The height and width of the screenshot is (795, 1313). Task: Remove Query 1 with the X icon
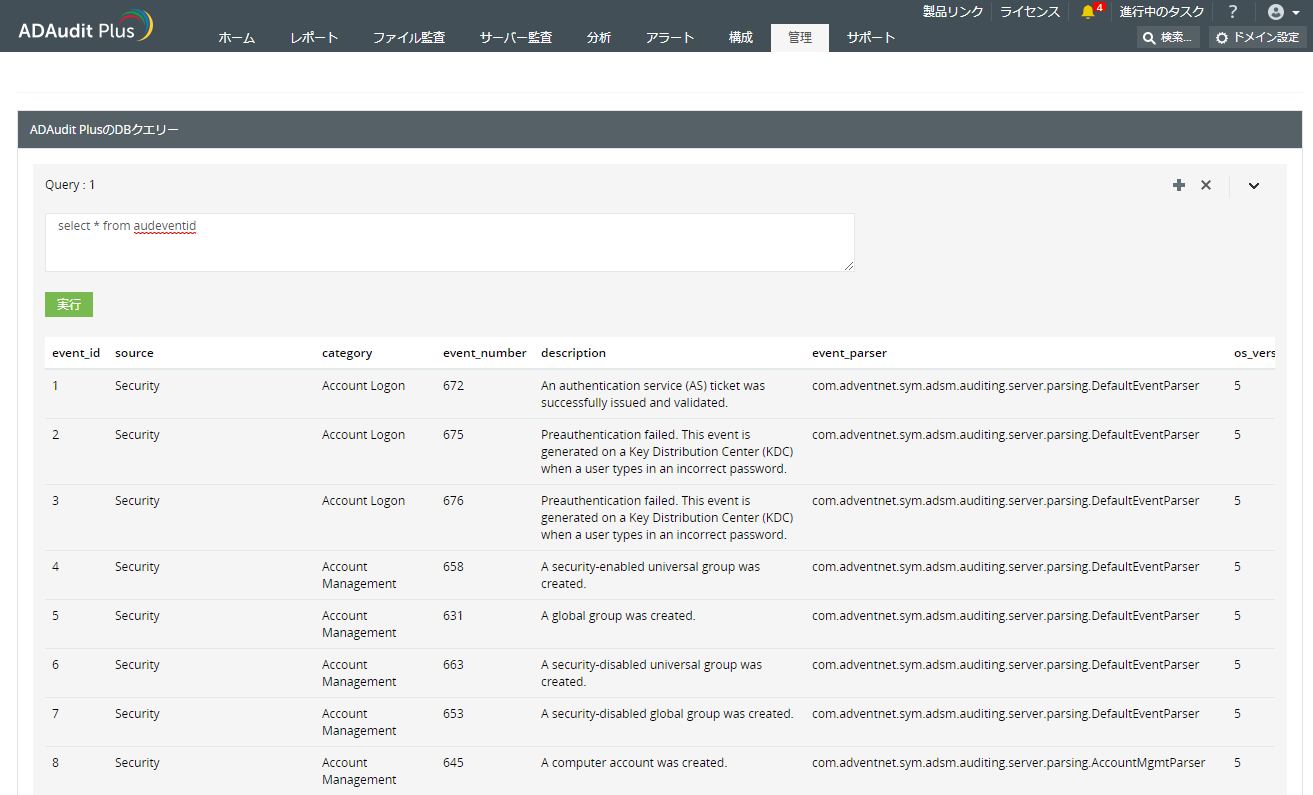[x=1206, y=185]
